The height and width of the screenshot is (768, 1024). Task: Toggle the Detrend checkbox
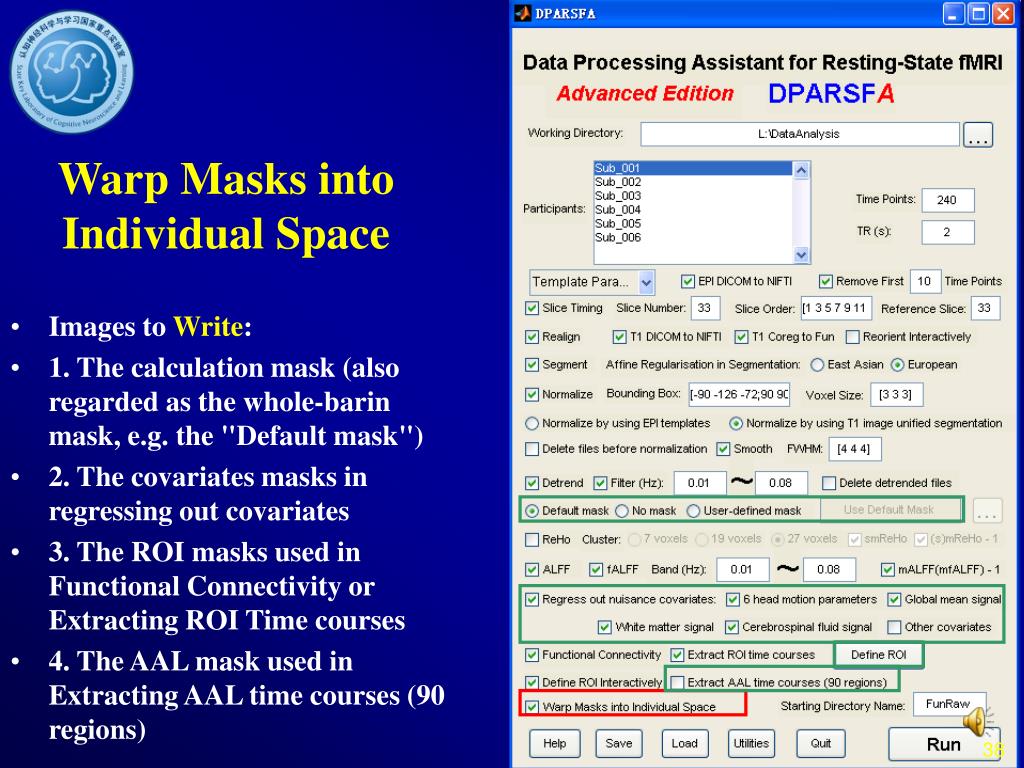[x=532, y=483]
